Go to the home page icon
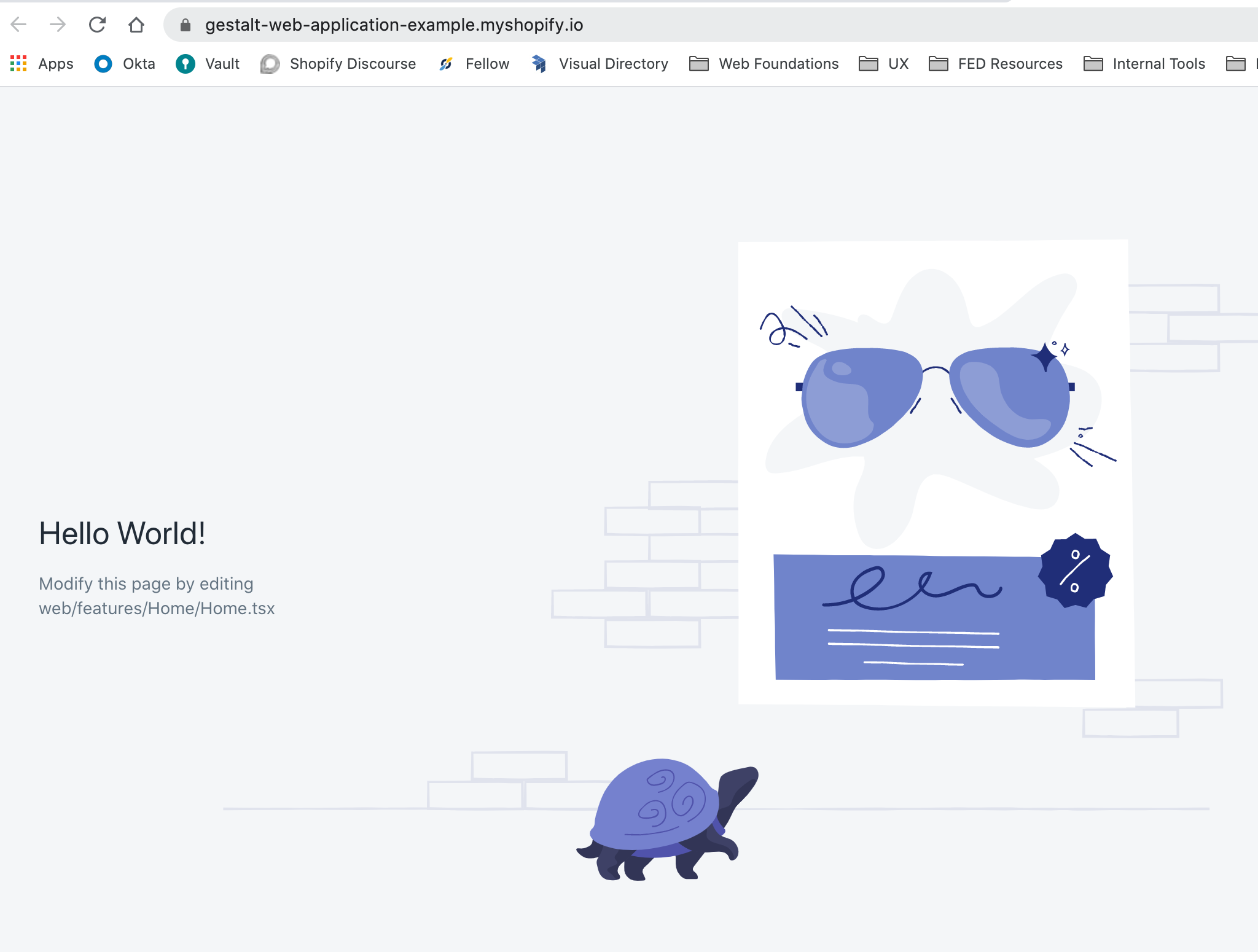 136,25
